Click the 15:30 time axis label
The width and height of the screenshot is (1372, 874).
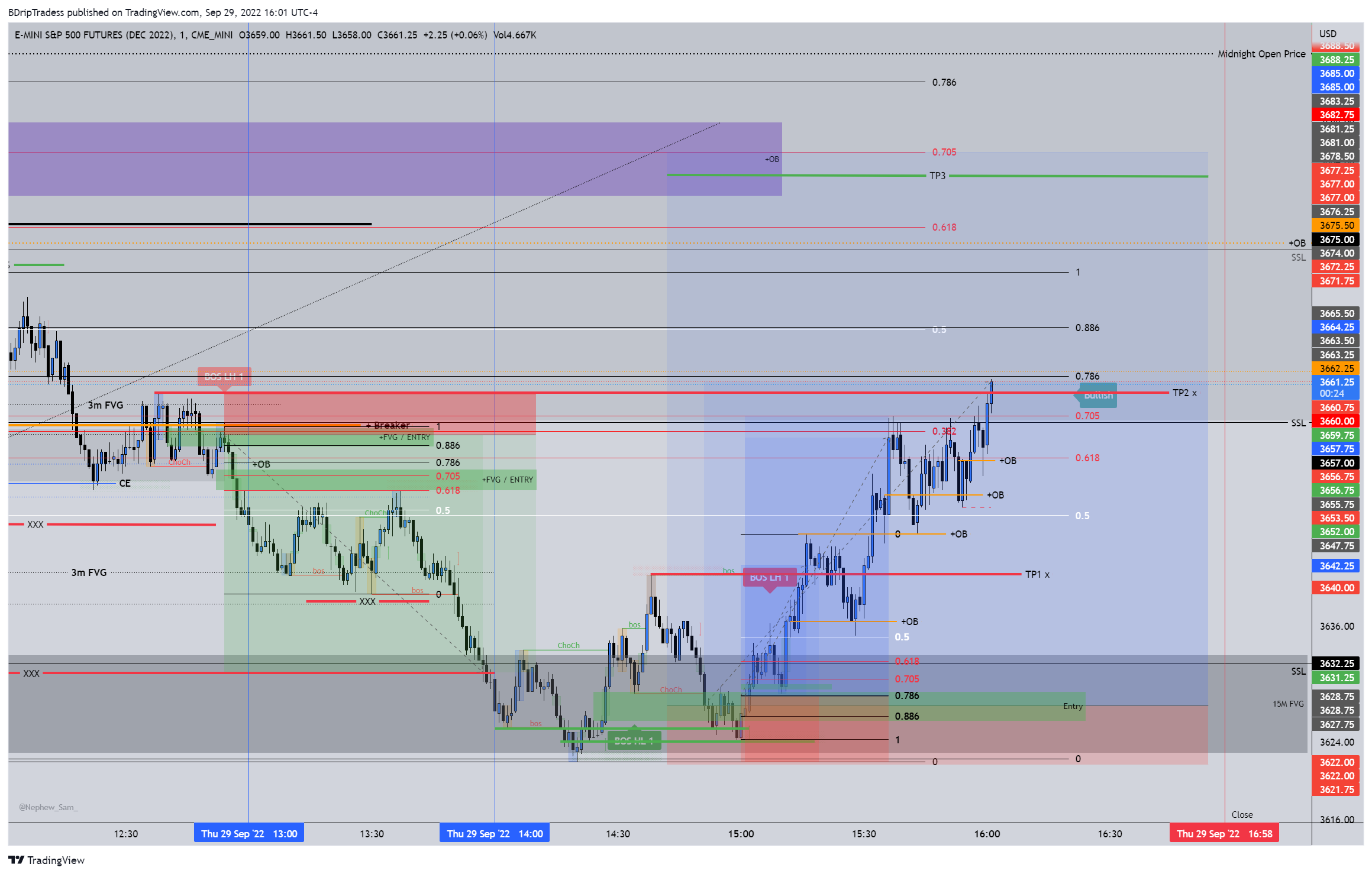864,834
